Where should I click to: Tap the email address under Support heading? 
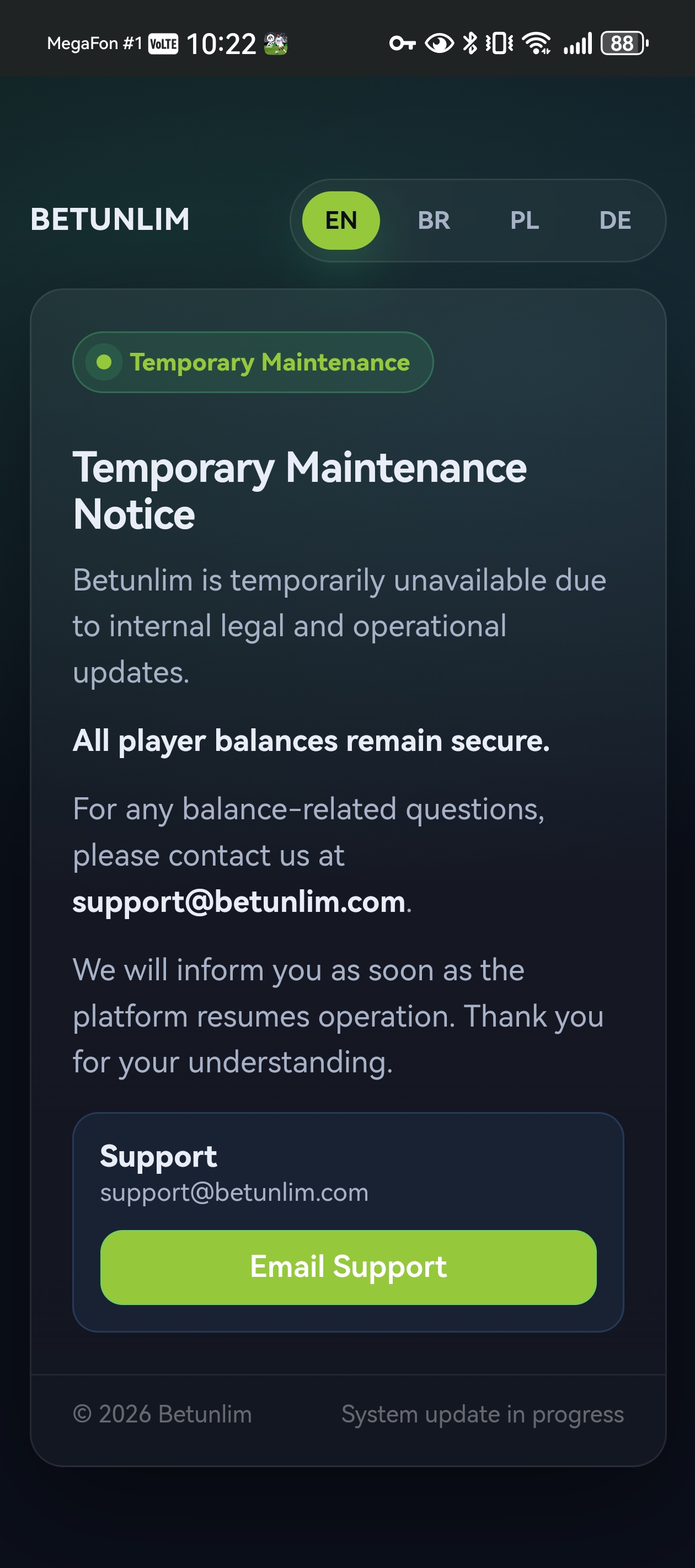[x=234, y=1193]
